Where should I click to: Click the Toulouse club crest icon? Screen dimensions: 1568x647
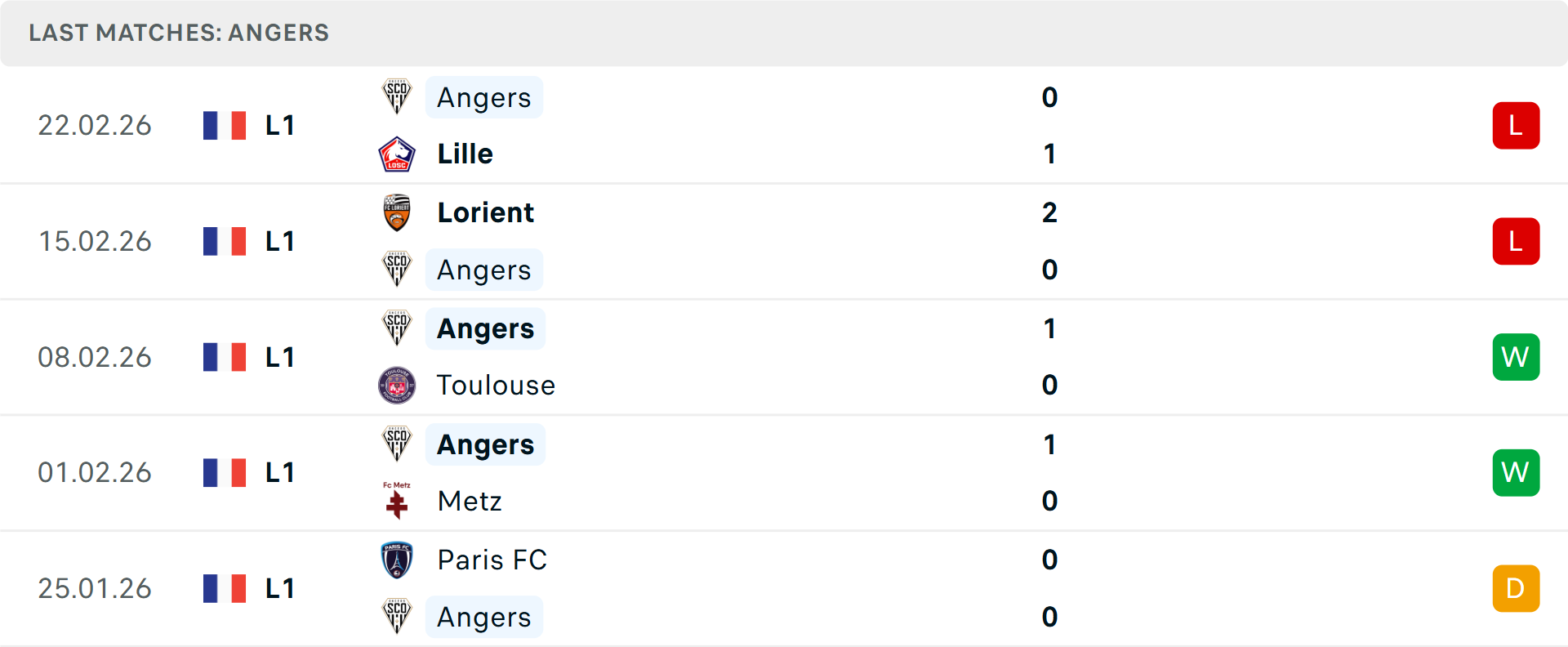(x=397, y=385)
